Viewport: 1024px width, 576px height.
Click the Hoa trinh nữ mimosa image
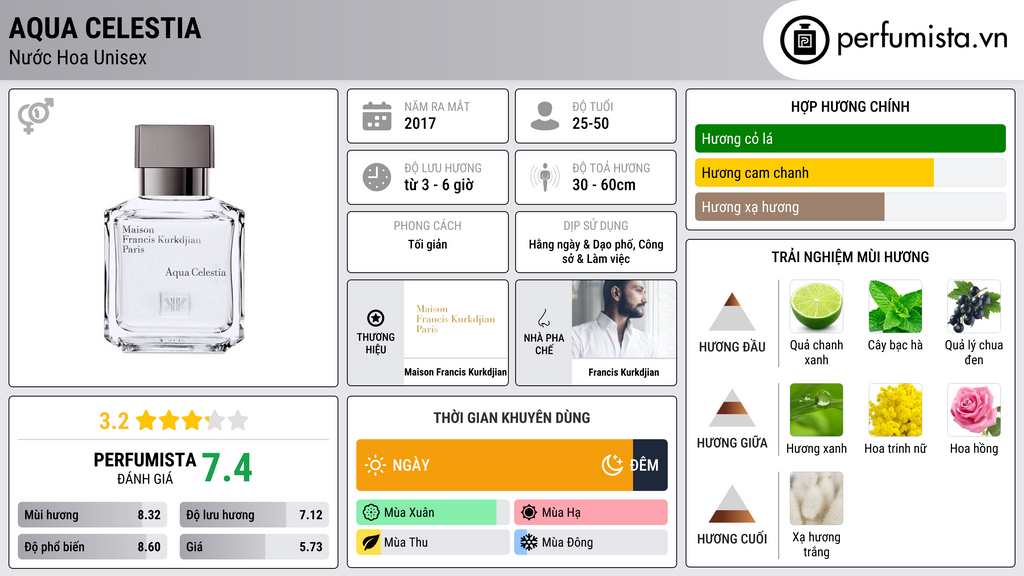[x=895, y=409]
